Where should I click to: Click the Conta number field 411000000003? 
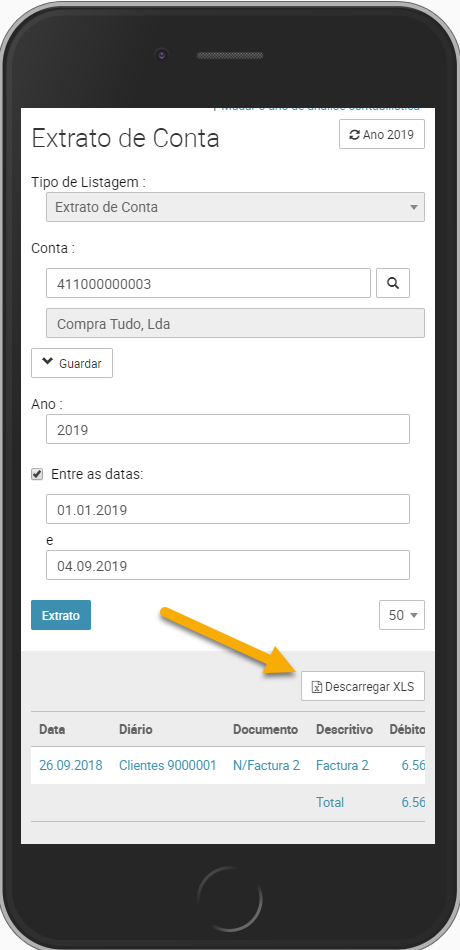point(208,283)
